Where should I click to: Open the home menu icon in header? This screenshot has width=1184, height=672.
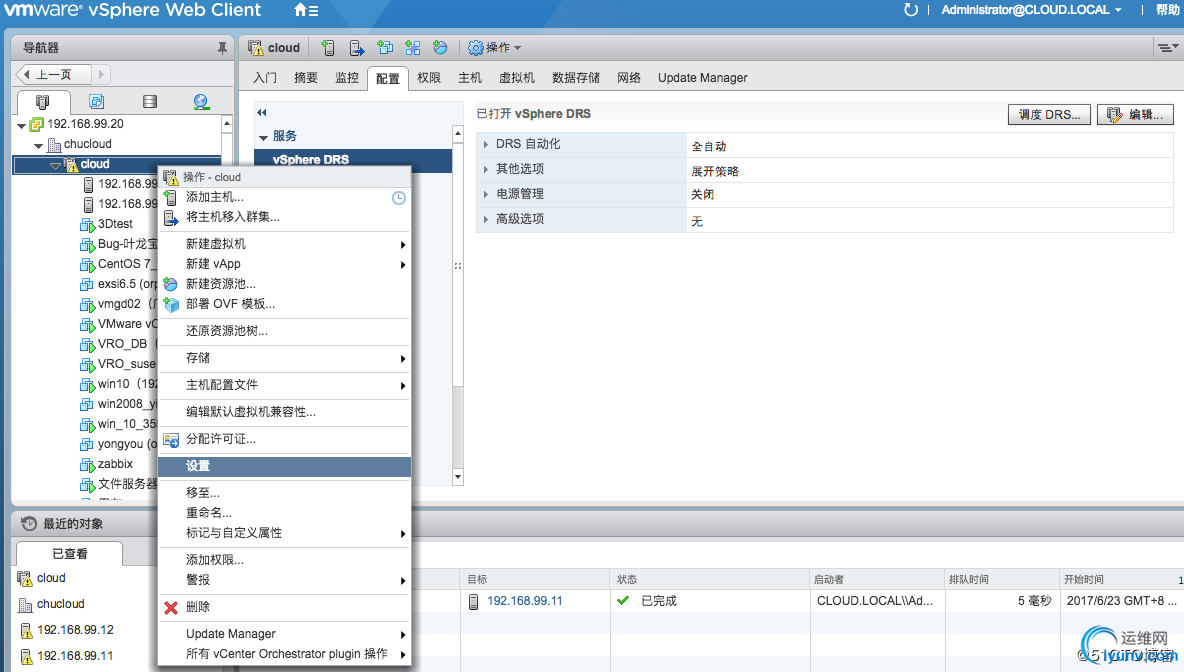[x=306, y=10]
